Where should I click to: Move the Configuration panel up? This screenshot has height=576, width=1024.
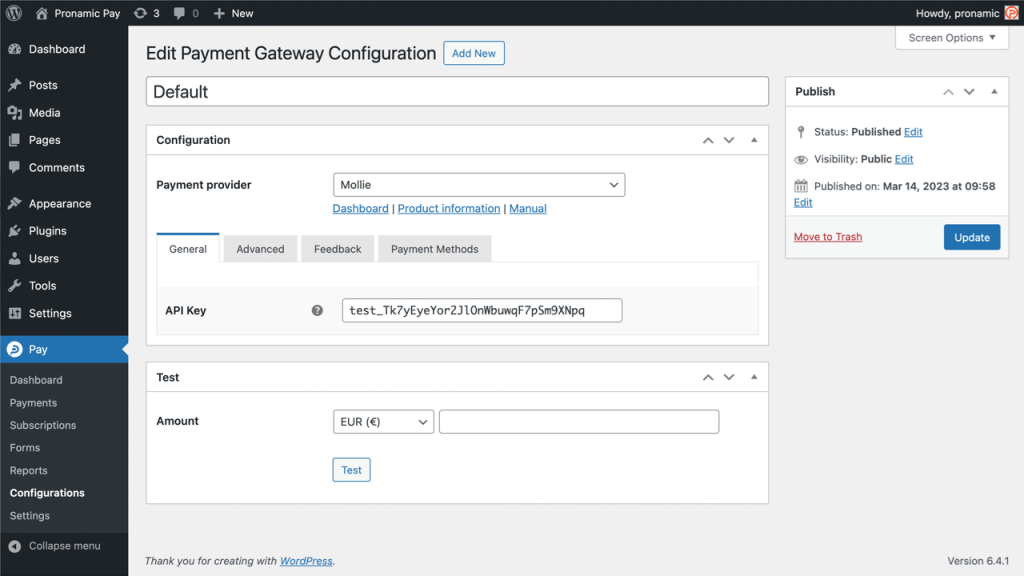[708, 140]
